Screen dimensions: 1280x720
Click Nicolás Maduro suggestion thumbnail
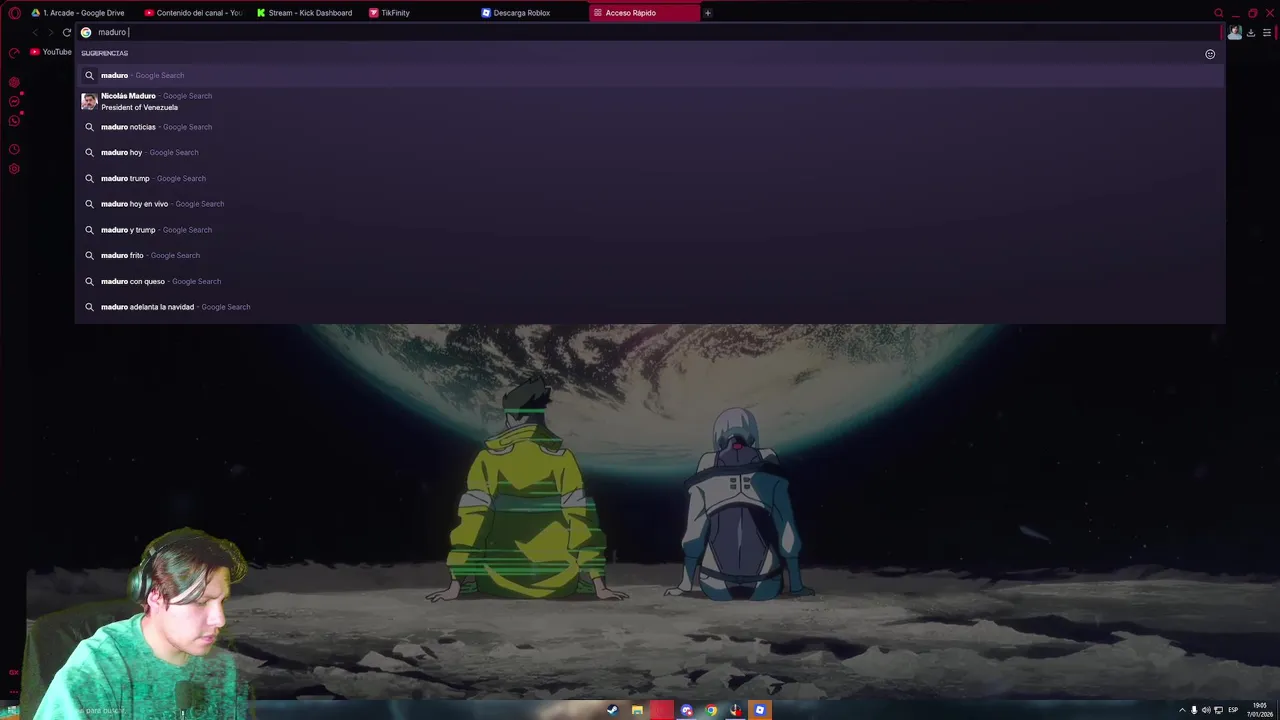(x=89, y=101)
